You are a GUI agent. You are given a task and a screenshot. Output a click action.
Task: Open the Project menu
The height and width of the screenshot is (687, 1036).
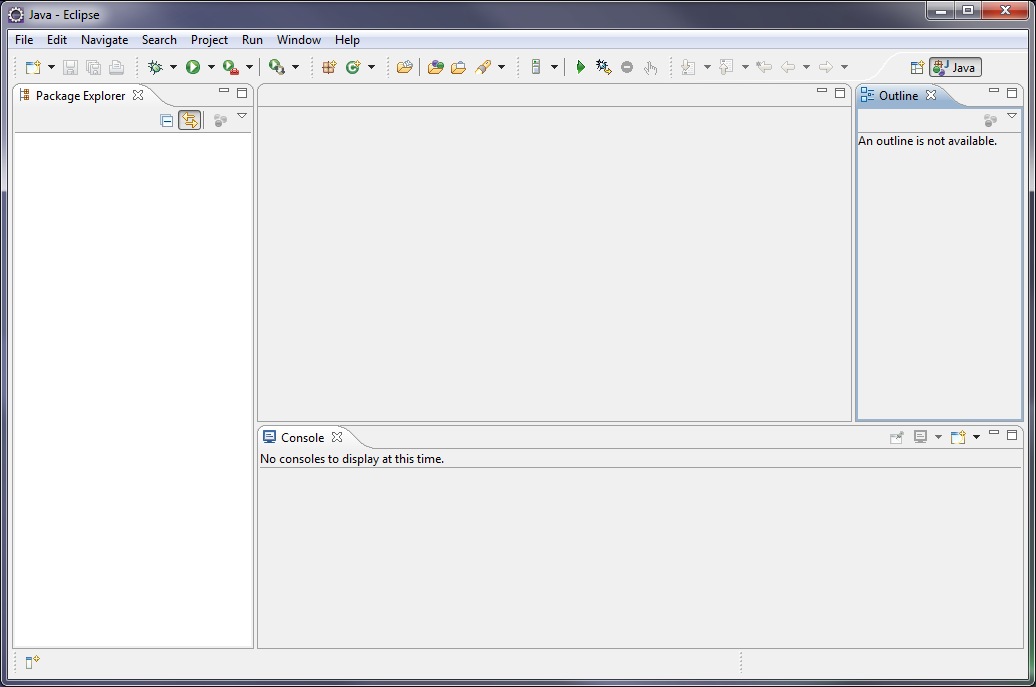[209, 40]
